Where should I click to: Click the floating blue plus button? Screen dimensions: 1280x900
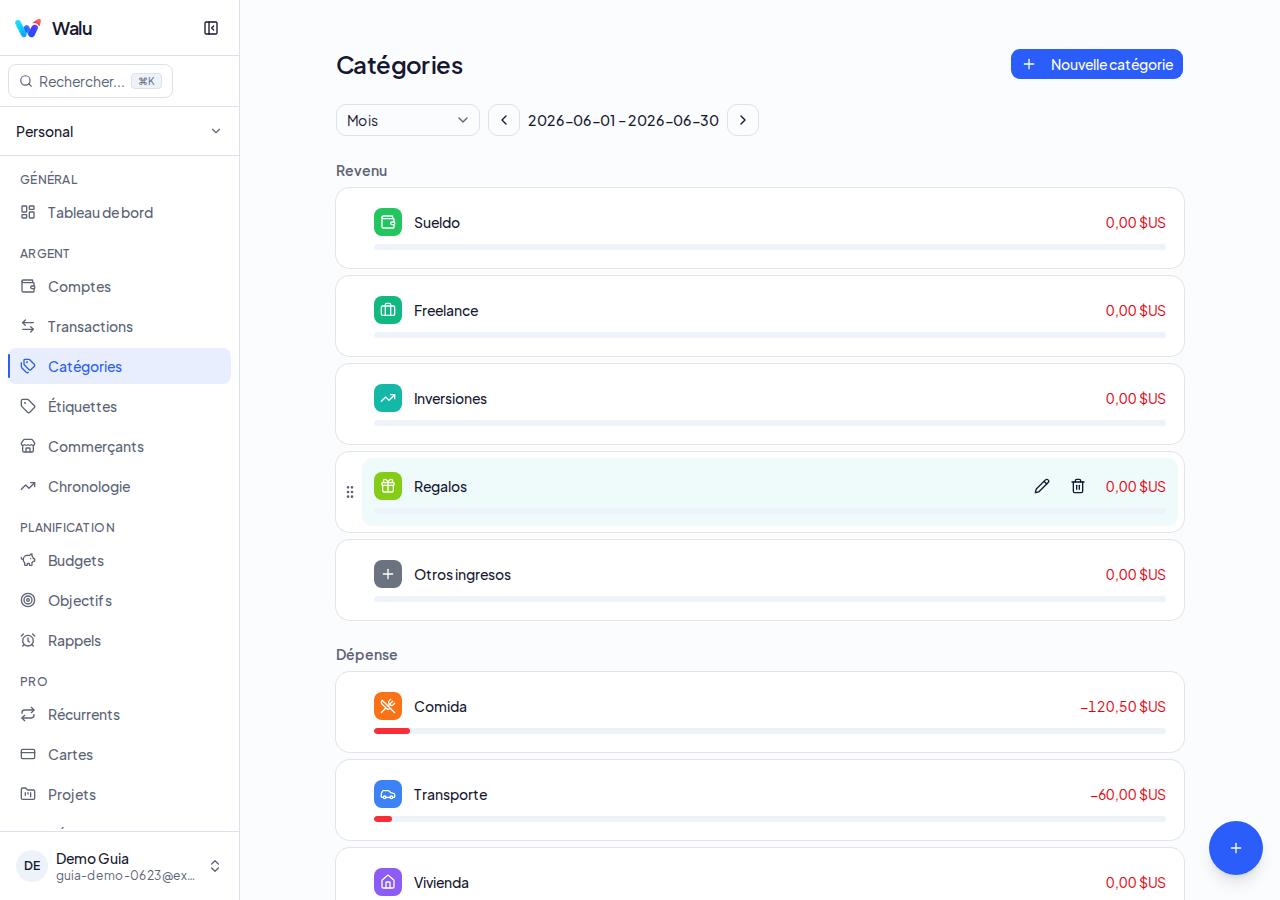click(x=1236, y=848)
